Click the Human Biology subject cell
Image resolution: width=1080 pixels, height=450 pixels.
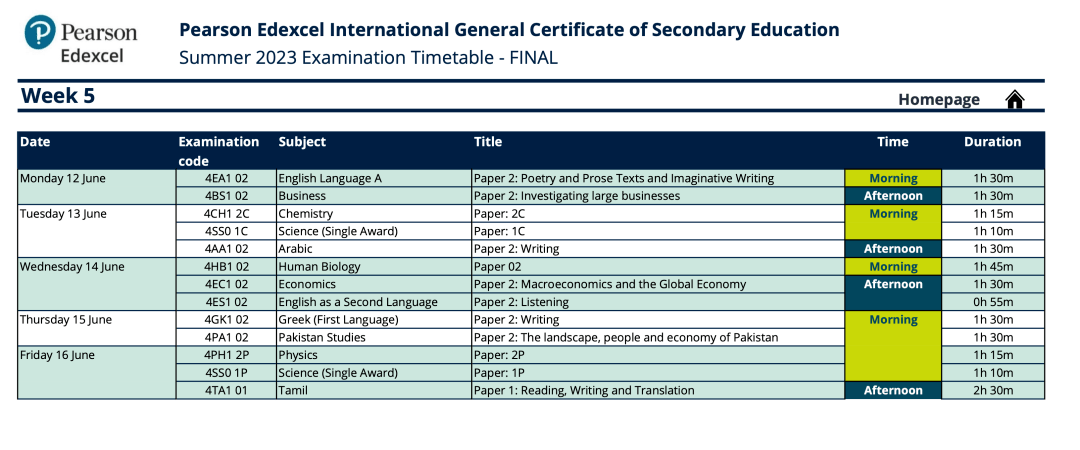click(x=374, y=267)
